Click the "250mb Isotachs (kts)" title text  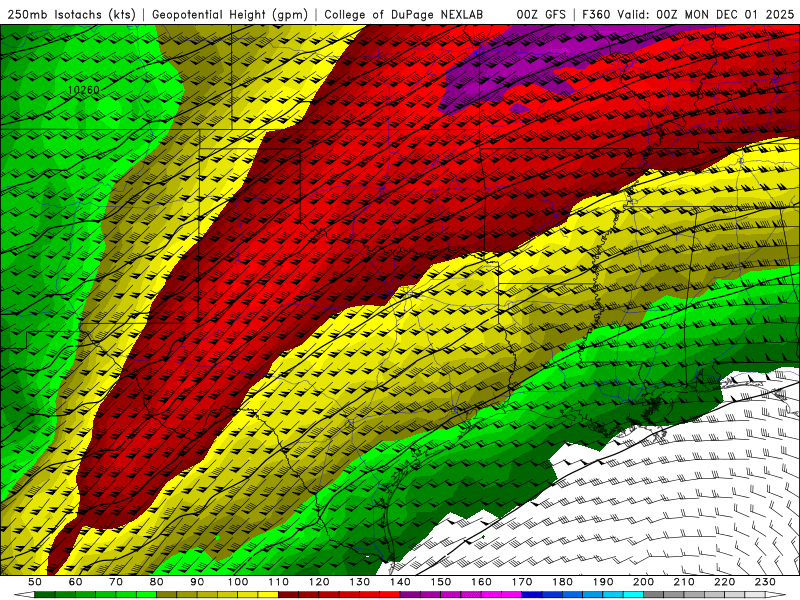point(72,14)
